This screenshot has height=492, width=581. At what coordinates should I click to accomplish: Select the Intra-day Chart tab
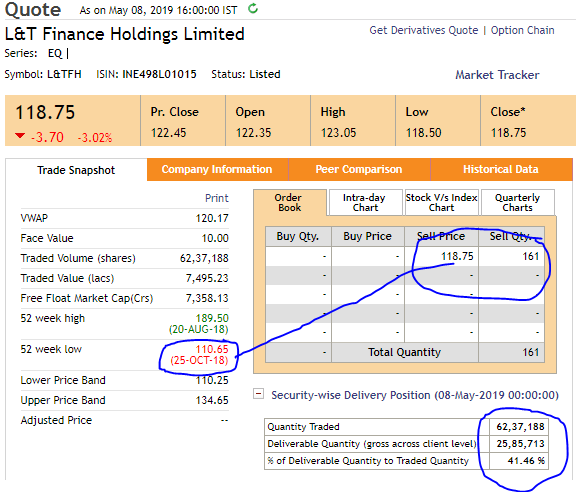[365, 203]
